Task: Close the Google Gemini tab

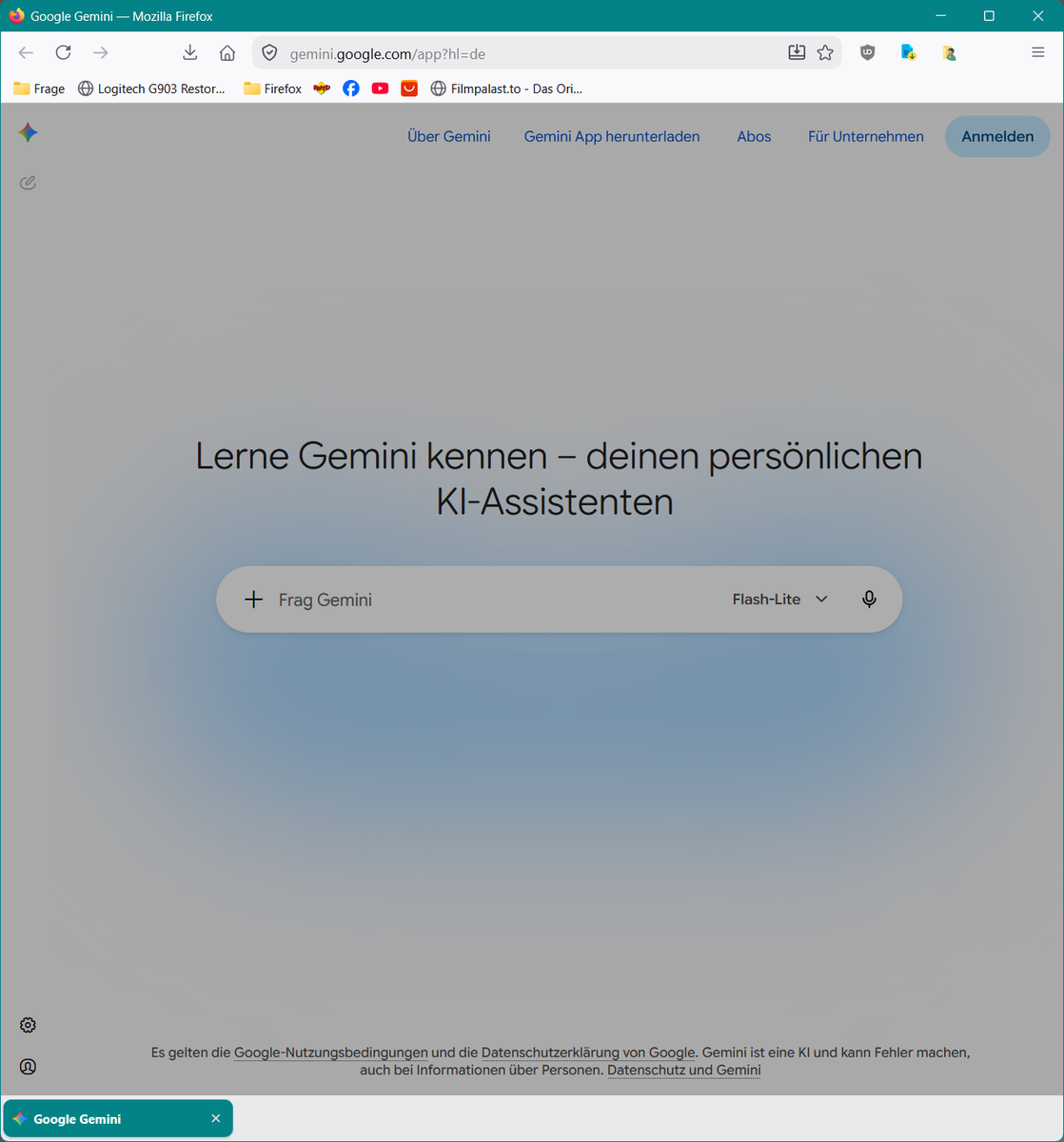Action: click(x=216, y=1119)
